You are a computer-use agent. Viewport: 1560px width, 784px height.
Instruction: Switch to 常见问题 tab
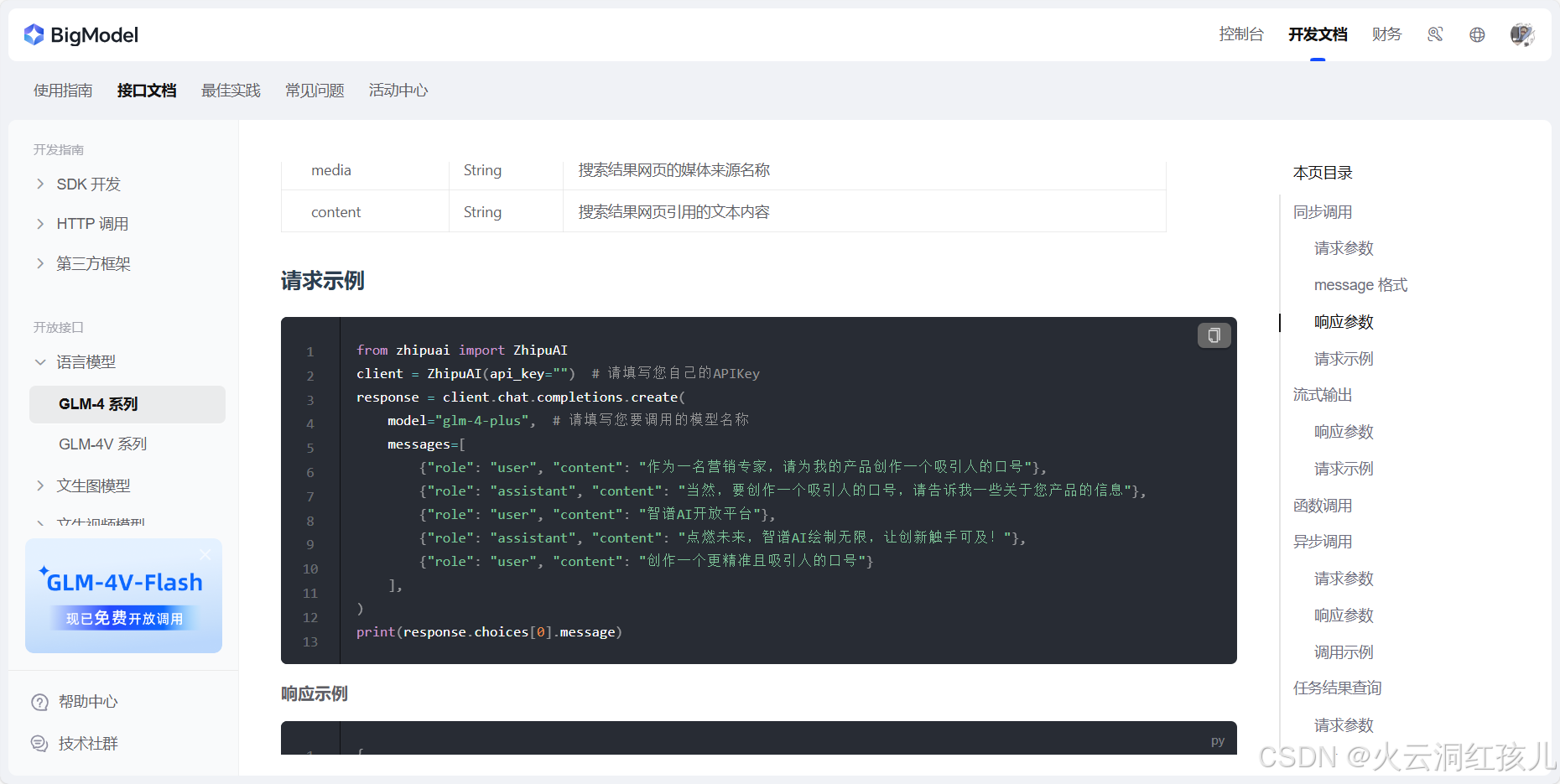pos(315,91)
